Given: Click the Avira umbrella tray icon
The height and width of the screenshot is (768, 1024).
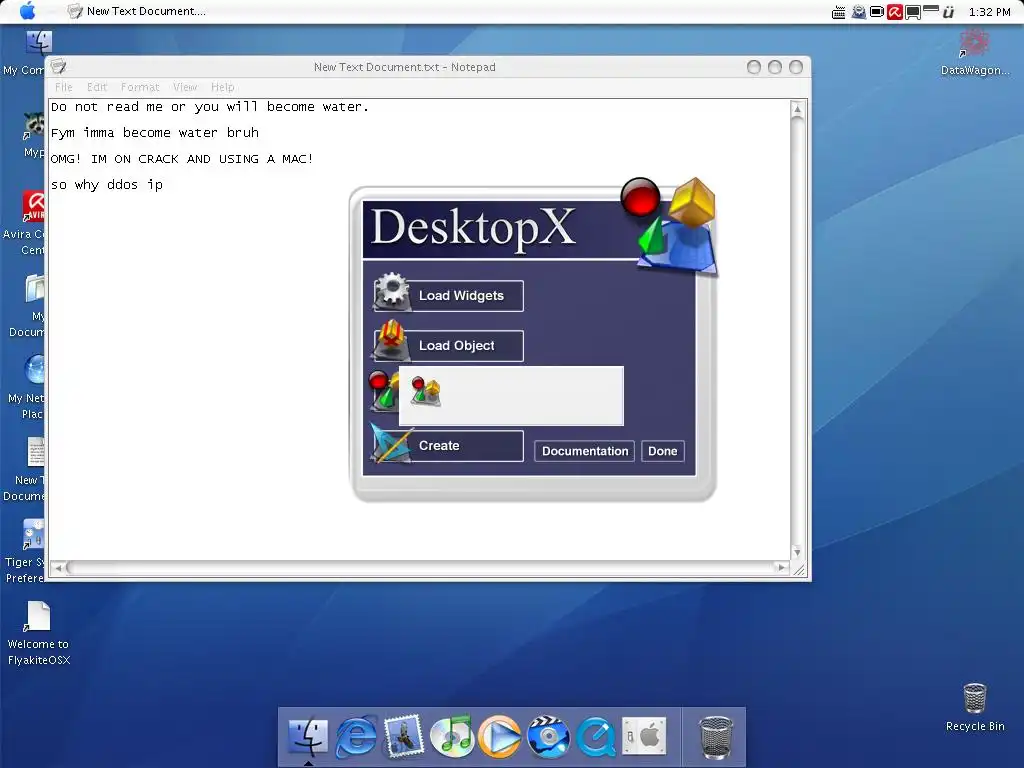Looking at the screenshot, I should click(895, 12).
